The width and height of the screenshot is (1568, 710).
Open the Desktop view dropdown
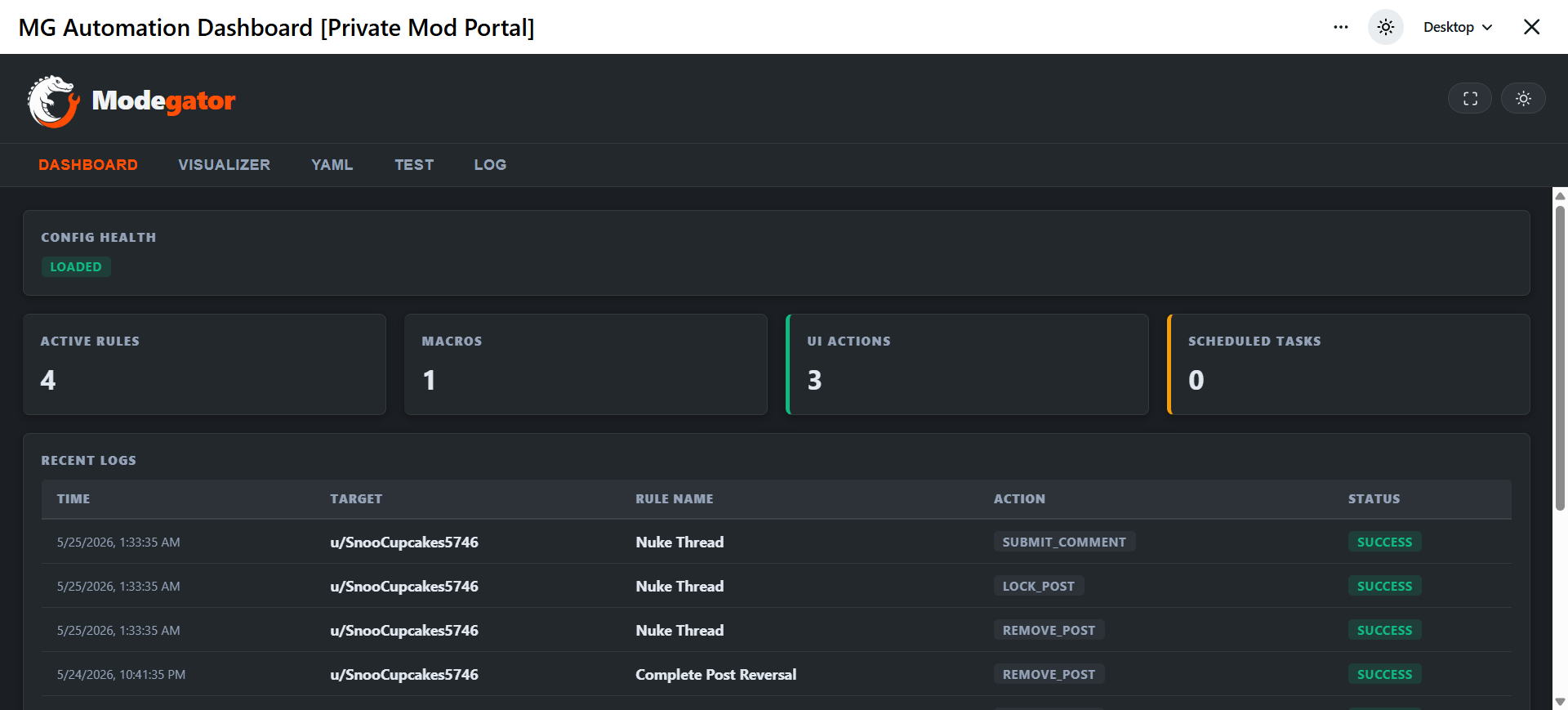1458,27
